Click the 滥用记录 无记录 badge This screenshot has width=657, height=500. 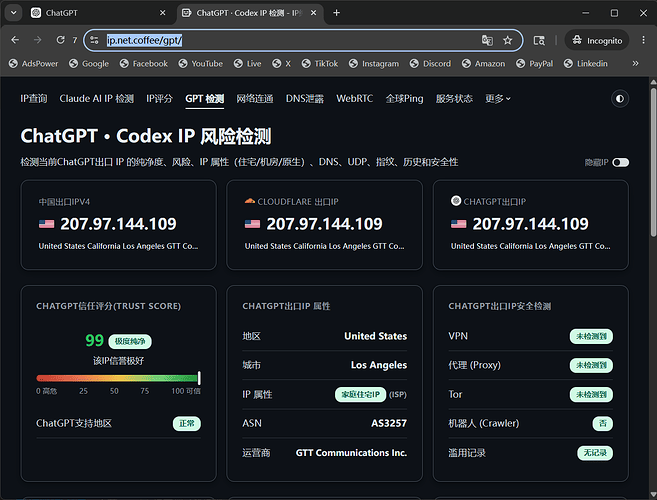(595, 453)
